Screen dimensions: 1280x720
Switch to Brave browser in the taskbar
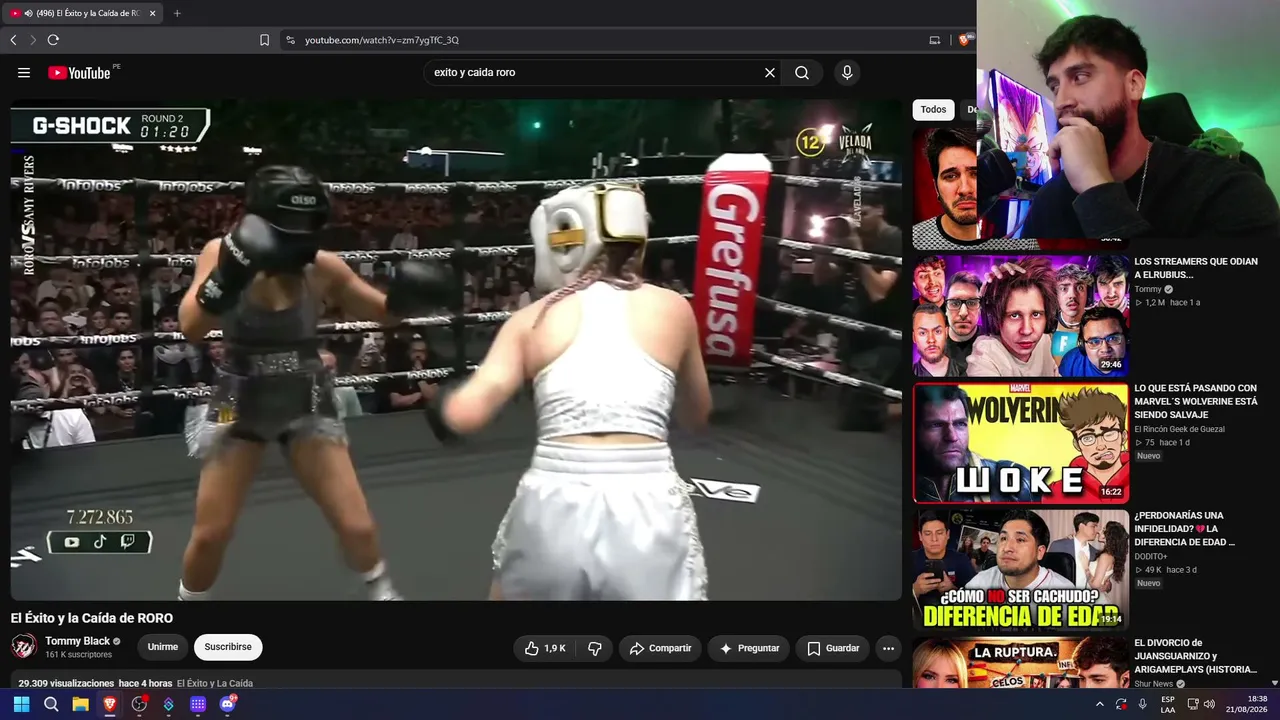(110, 704)
